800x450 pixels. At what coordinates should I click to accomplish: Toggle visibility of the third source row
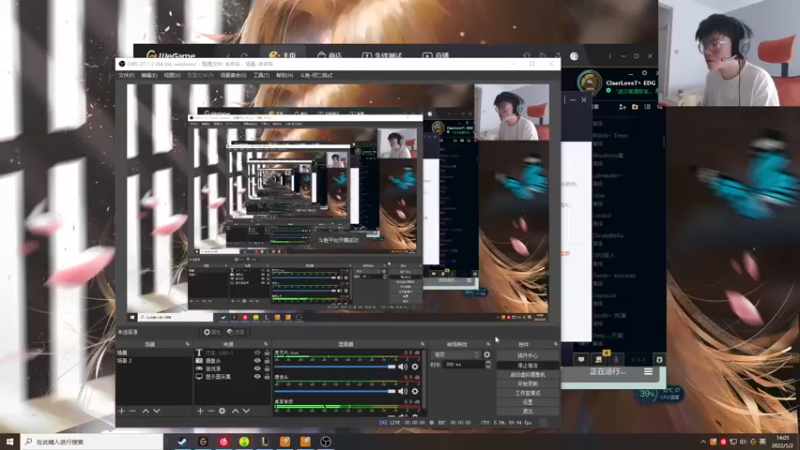[x=257, y=368]
